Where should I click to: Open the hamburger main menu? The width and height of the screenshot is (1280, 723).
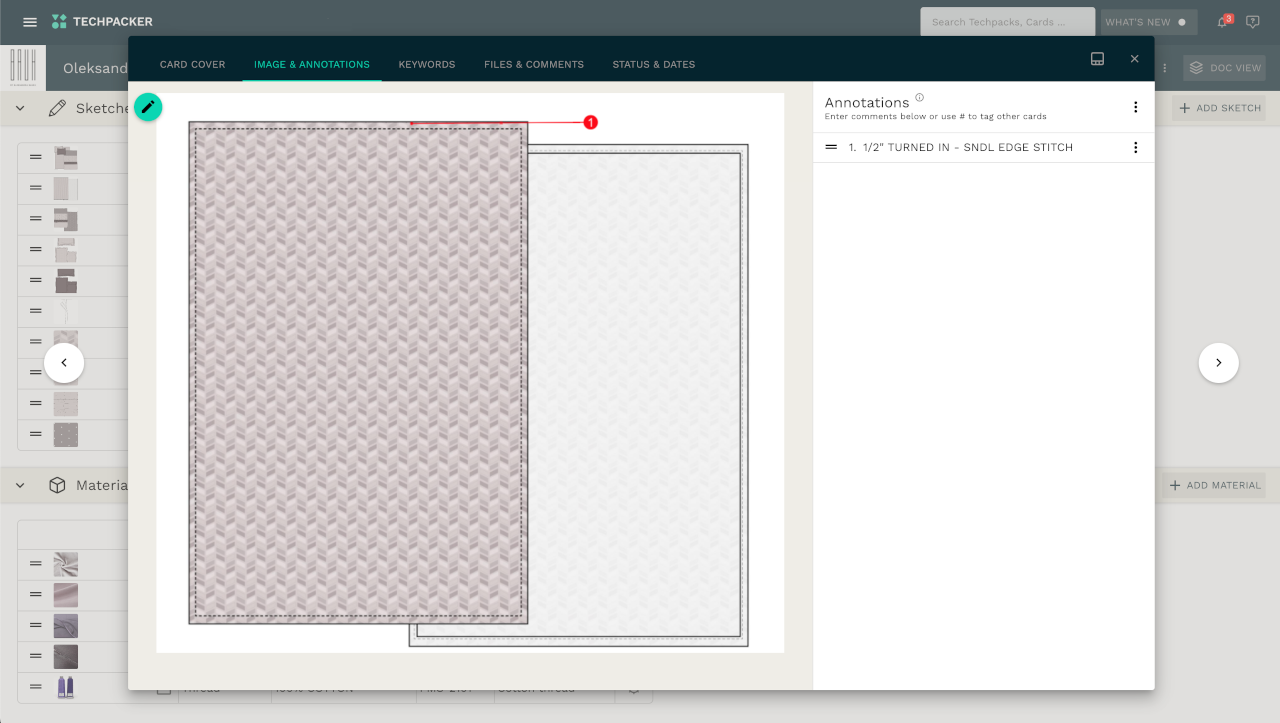pyautogui.click(x=30, y=22)
